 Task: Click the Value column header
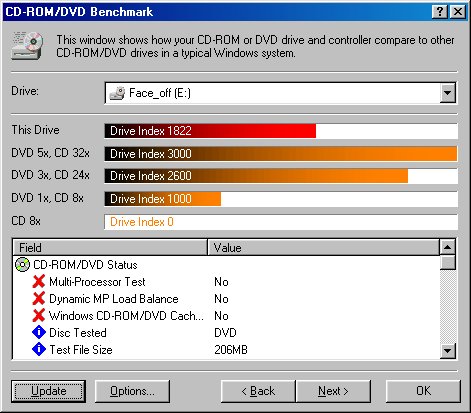coord(323,248)
